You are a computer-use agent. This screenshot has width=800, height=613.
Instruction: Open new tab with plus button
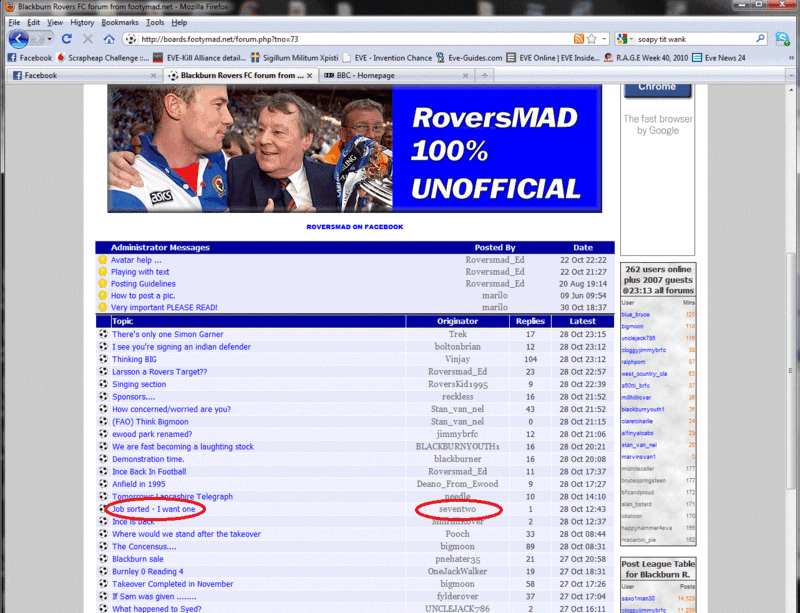tap(484, 75)
